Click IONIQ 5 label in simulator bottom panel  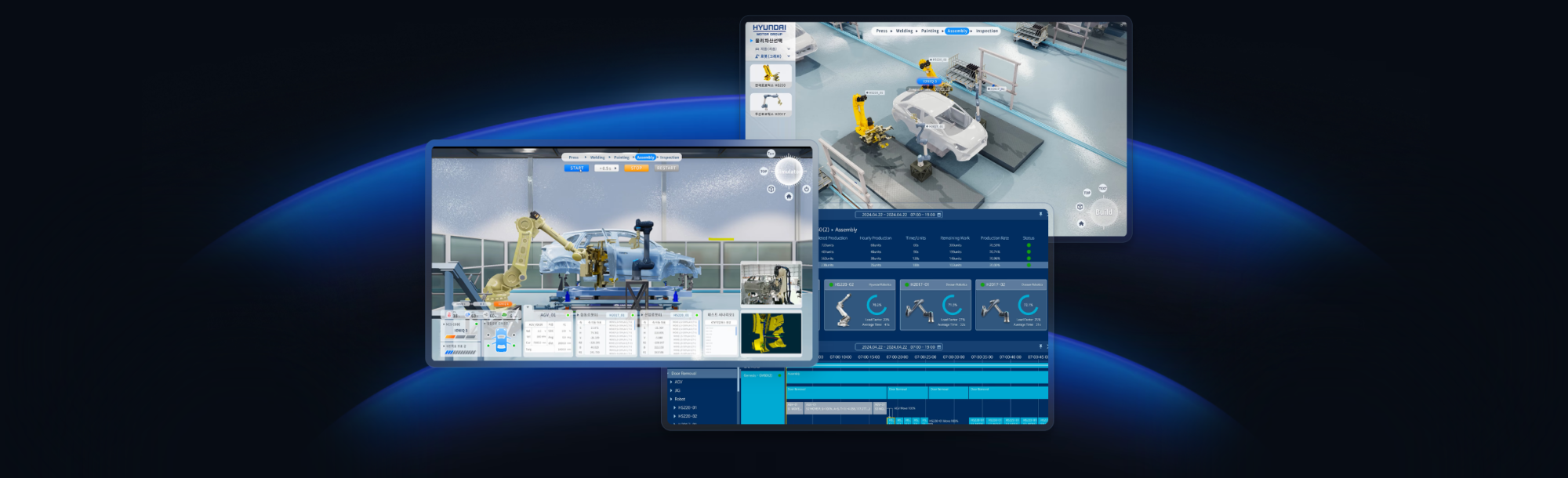[x=461, y=330]
